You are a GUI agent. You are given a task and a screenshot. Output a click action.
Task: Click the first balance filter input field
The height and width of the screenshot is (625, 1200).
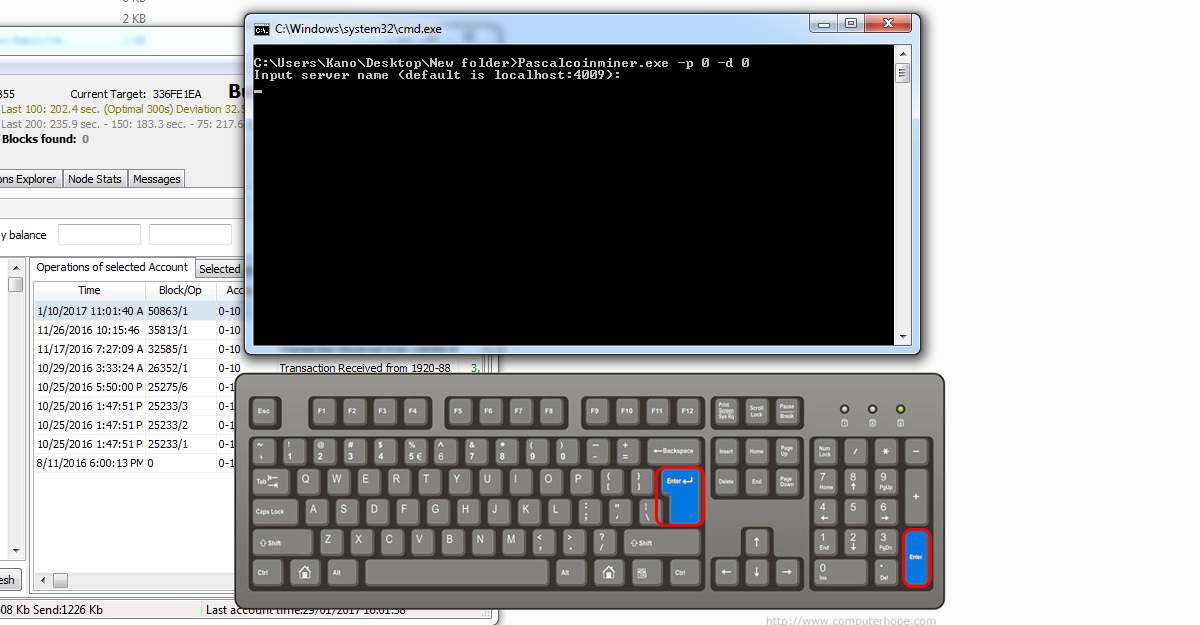(99, 235)
